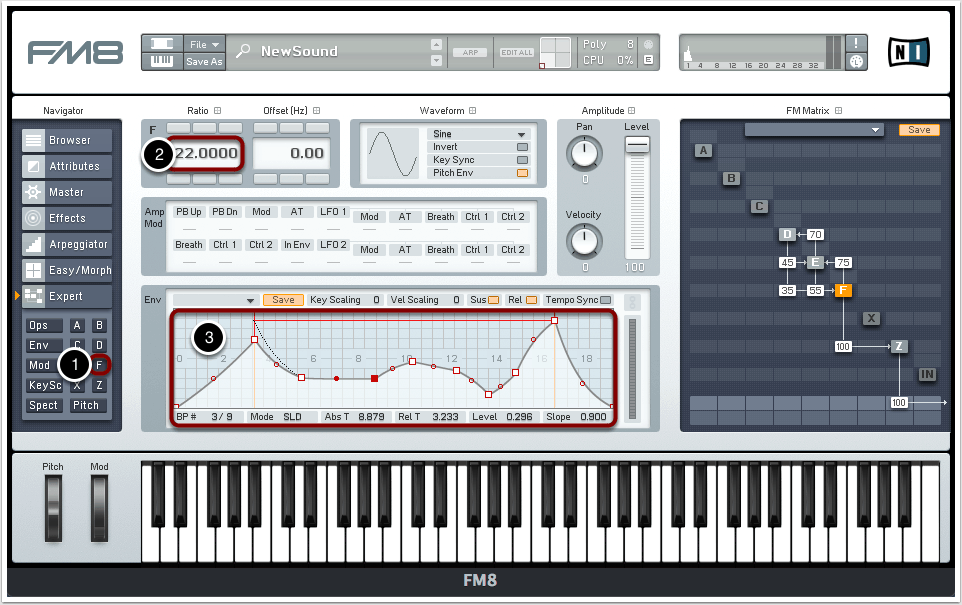
Task: Click the Save As button
Action: point(204,62)
